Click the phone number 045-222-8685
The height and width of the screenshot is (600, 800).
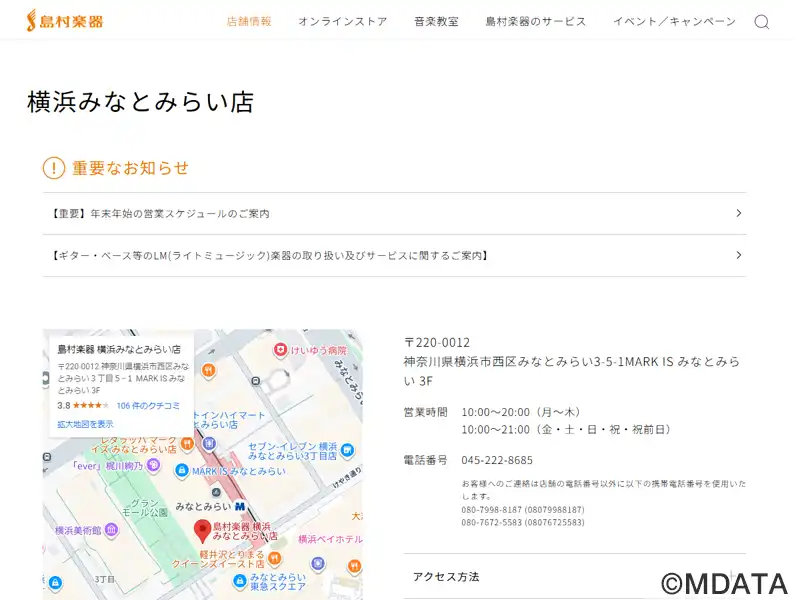(497, 460)
